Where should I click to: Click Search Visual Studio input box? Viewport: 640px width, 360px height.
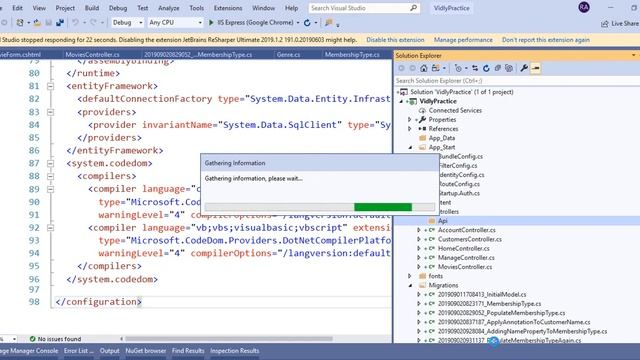click(363, 8)
